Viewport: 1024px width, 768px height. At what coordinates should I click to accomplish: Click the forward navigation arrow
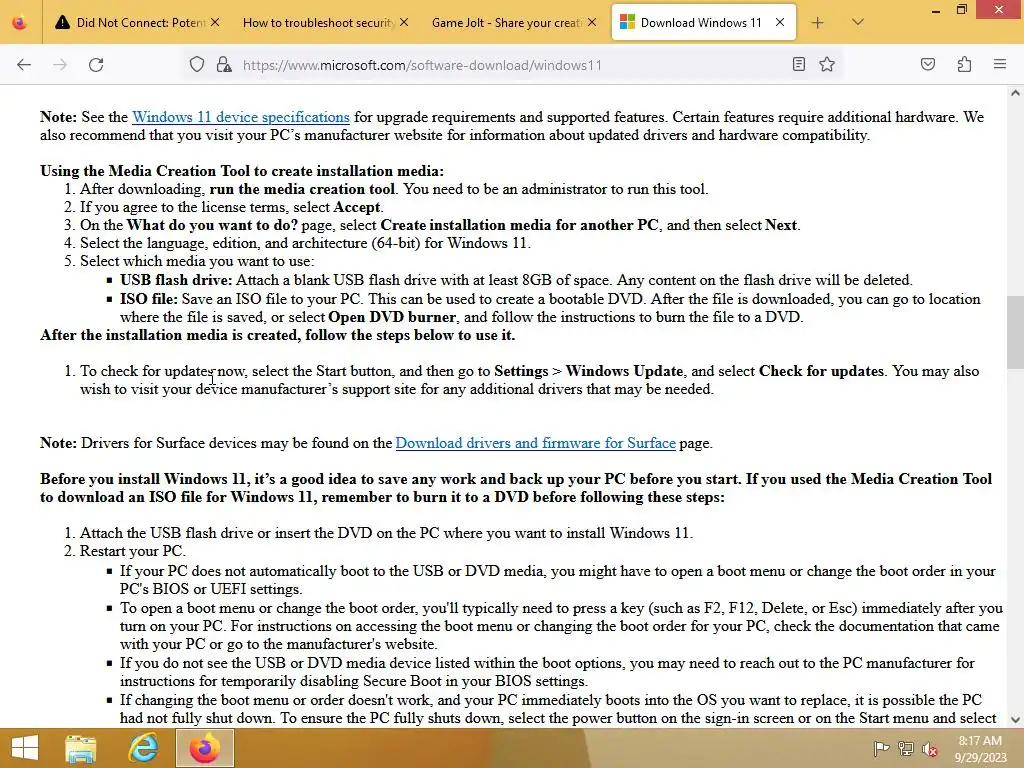tap(60, 65)
